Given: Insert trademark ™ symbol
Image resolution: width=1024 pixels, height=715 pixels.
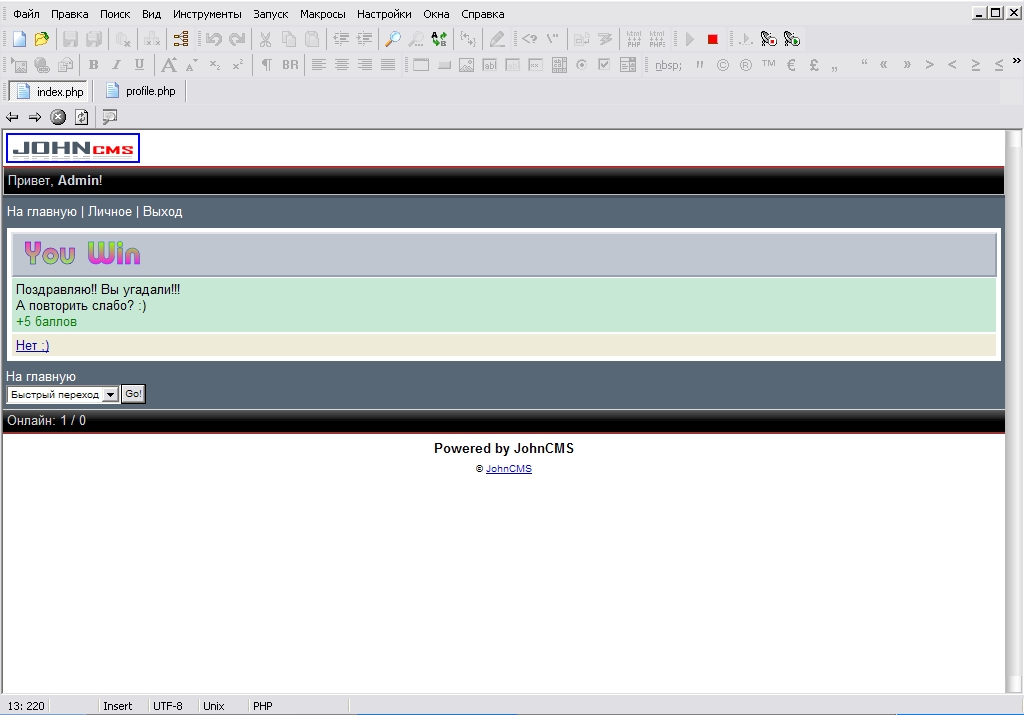Looking at the screenshot, I should coord(769,64).
